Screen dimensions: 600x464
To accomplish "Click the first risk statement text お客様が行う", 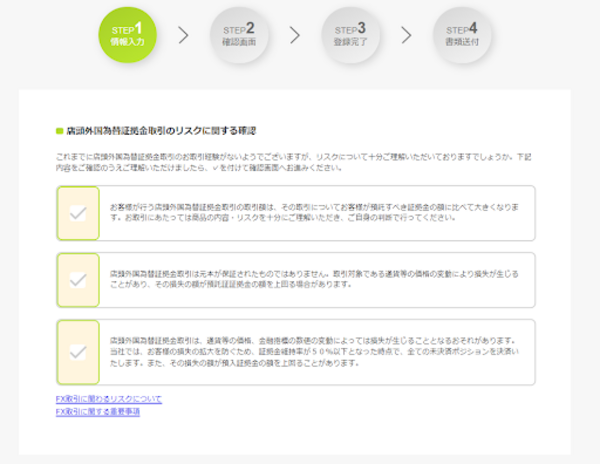I will [314, 212].
